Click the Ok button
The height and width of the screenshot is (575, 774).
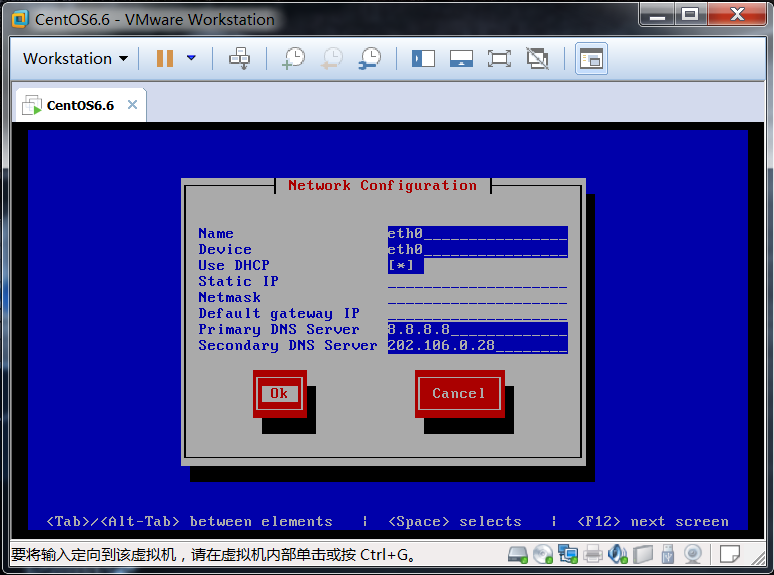279,393
